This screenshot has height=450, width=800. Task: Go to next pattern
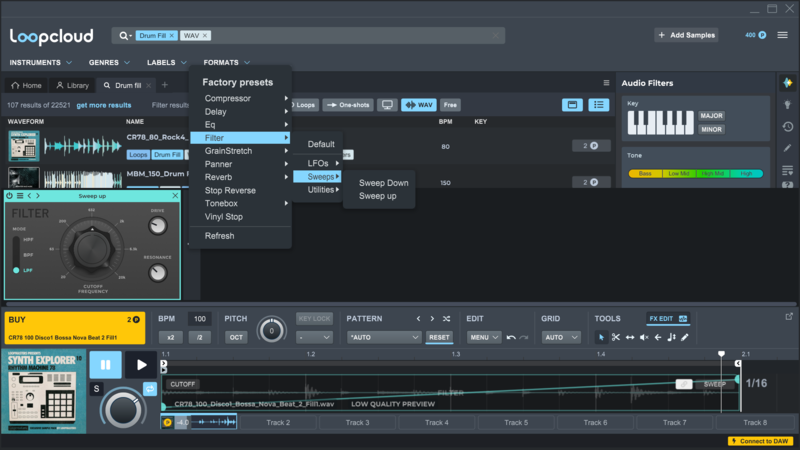pos(432,318)
